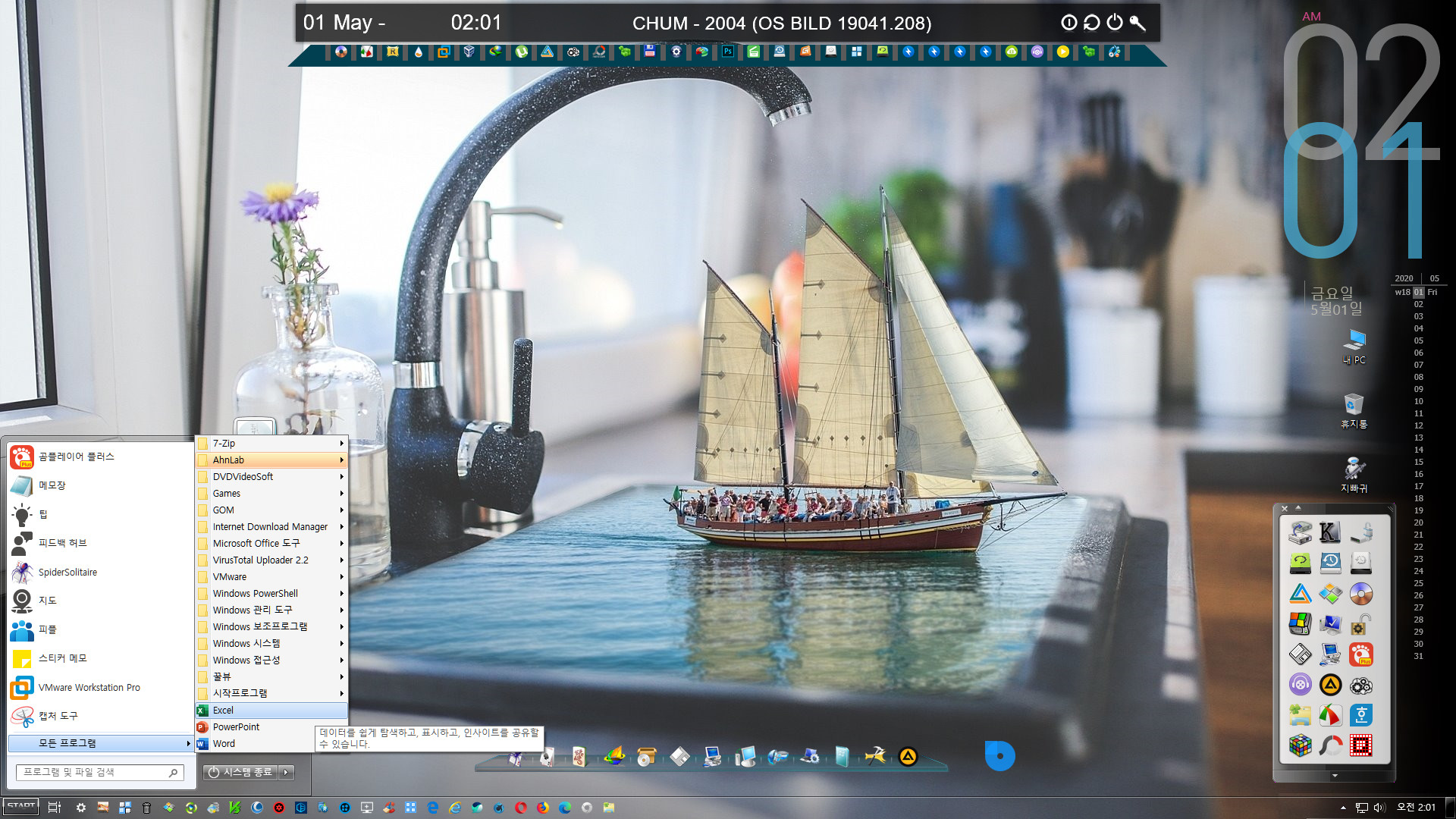
Task: Expand the VMware programs folder
Action: (x=271, y=577)
